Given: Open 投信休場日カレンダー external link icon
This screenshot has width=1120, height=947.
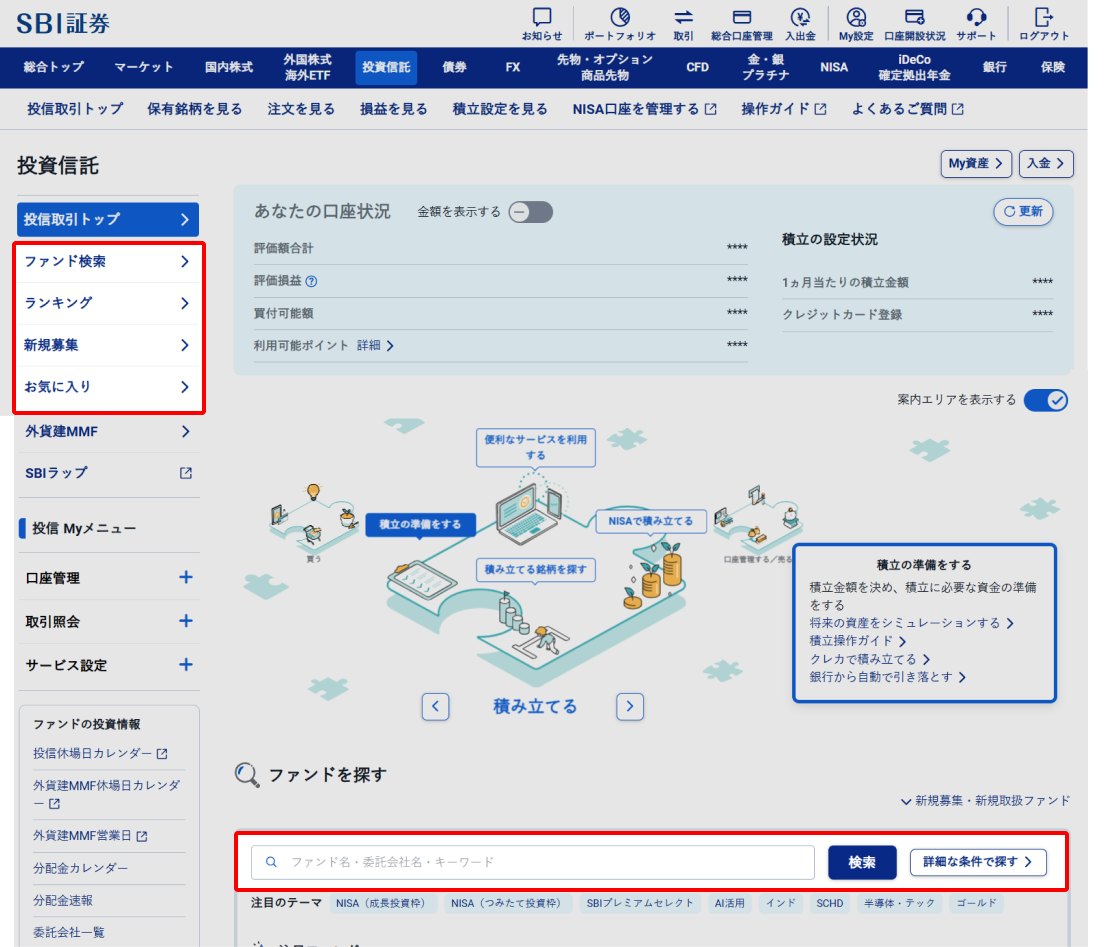Looking at the screenshot, I should pos(162,753).
